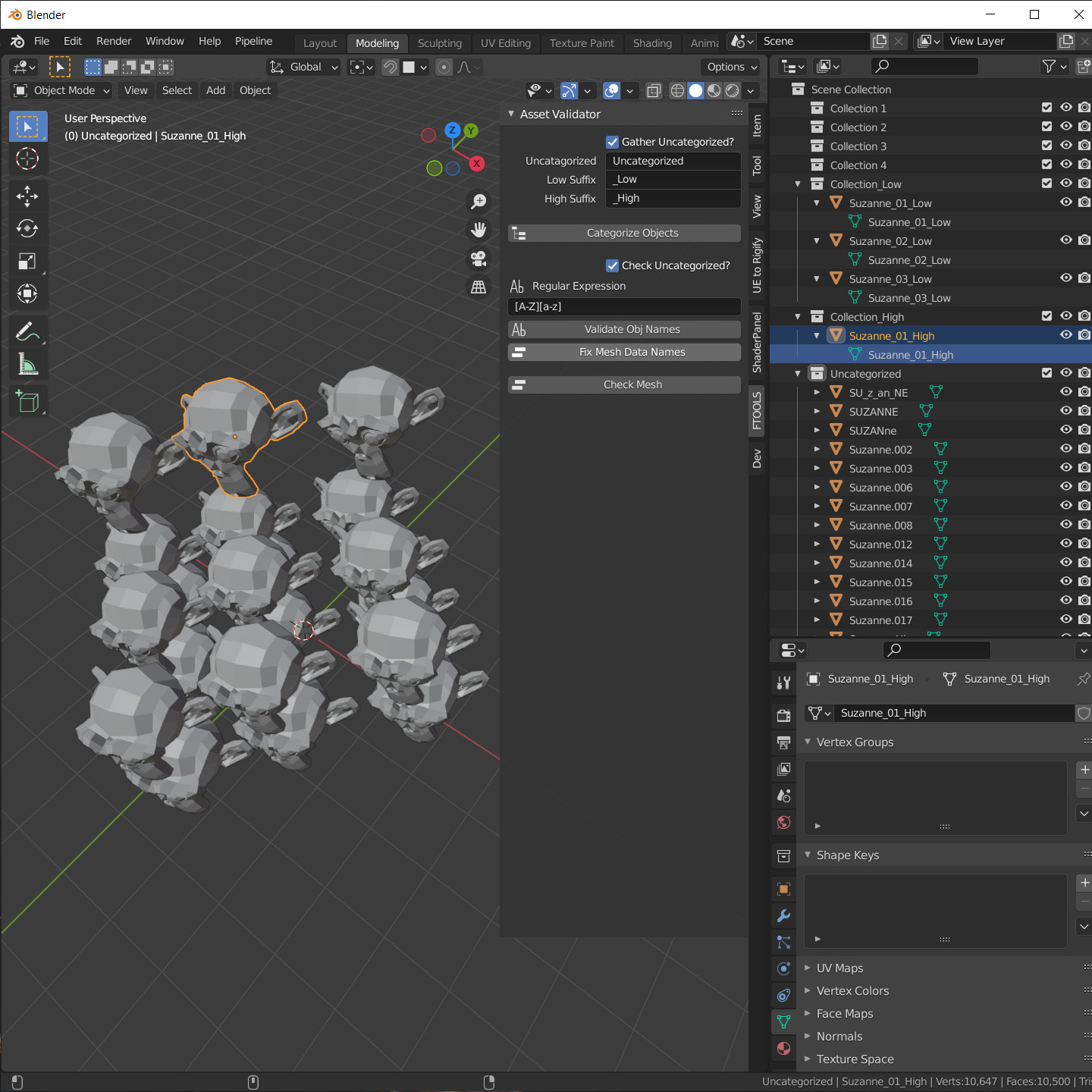Switch to the Sculpting workspace tab
The image size is (1092, 1092).
(x=440, y=42)
